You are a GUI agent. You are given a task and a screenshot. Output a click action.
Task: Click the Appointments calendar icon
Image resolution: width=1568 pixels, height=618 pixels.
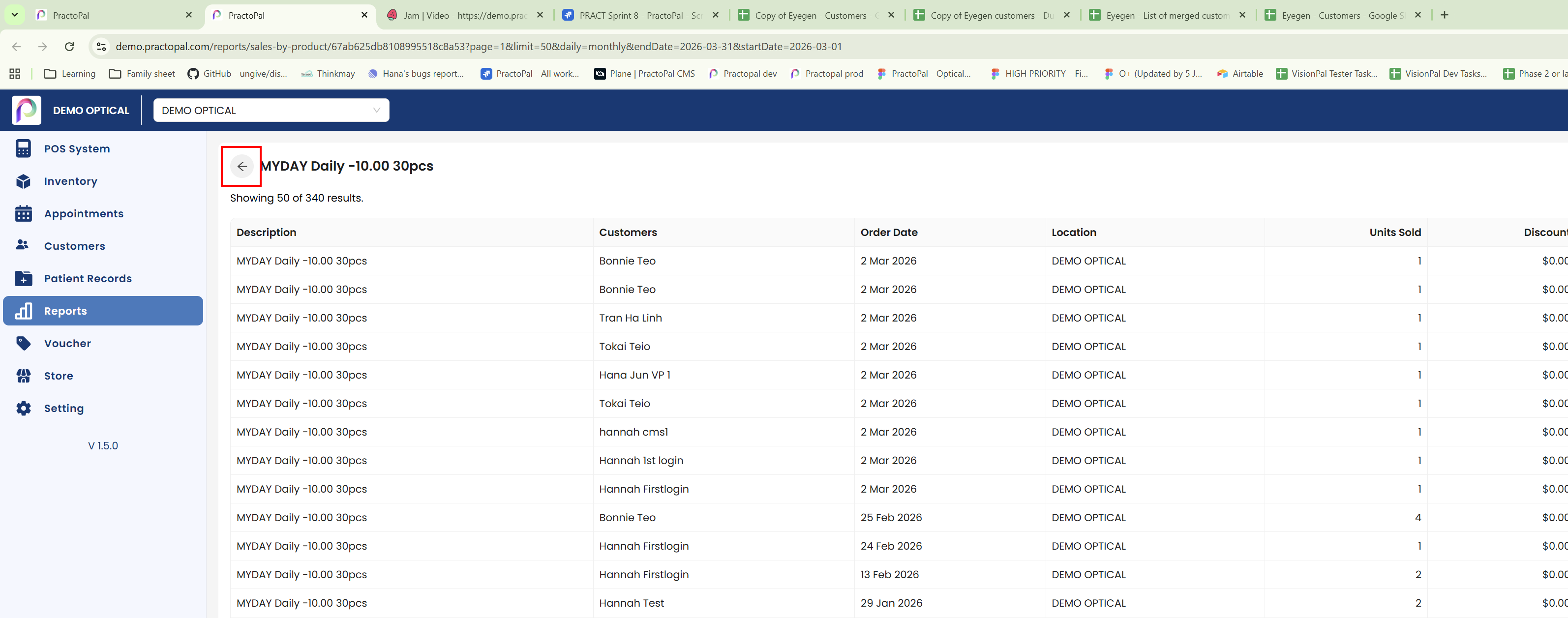[x=23, y=213]
